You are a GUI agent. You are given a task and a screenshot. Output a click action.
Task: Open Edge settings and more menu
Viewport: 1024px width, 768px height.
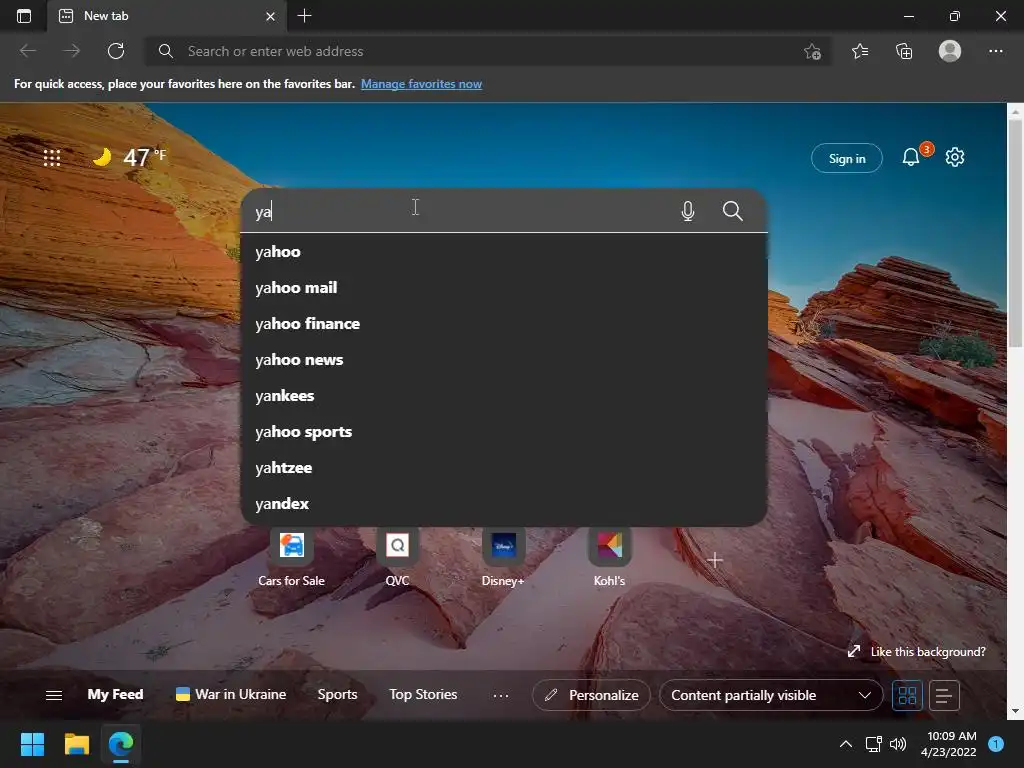coord(995,51)
